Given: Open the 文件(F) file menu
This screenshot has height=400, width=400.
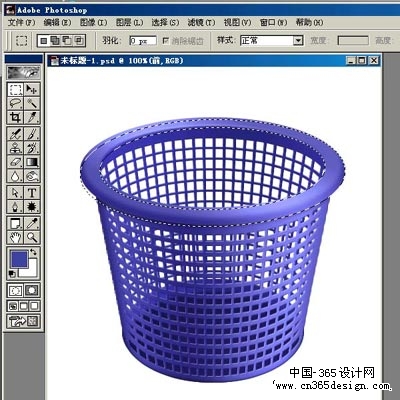Looking at the screenshot, I should pos(21,22).
